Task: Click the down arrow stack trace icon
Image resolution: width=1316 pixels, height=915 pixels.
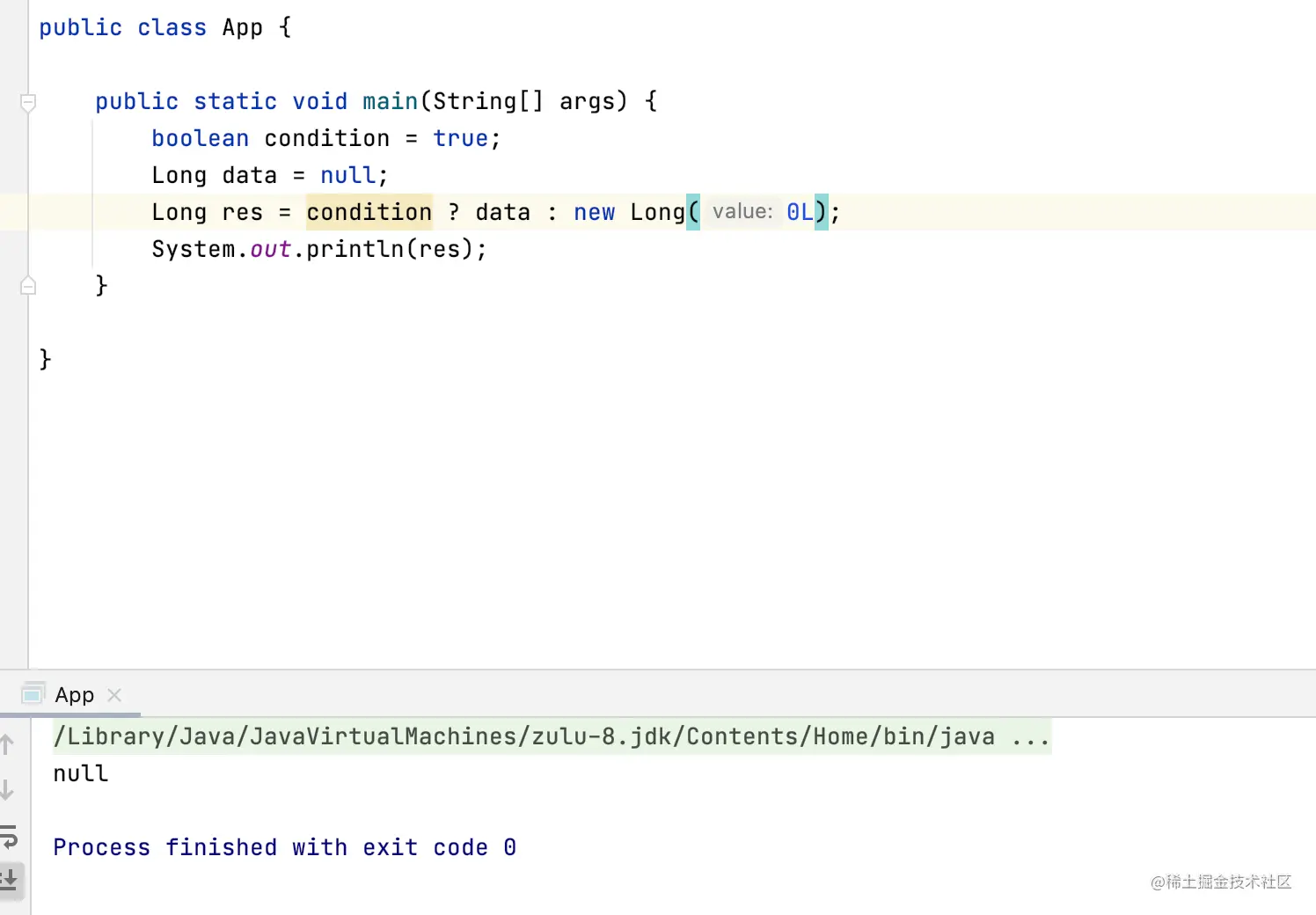Action: [7, 789]
